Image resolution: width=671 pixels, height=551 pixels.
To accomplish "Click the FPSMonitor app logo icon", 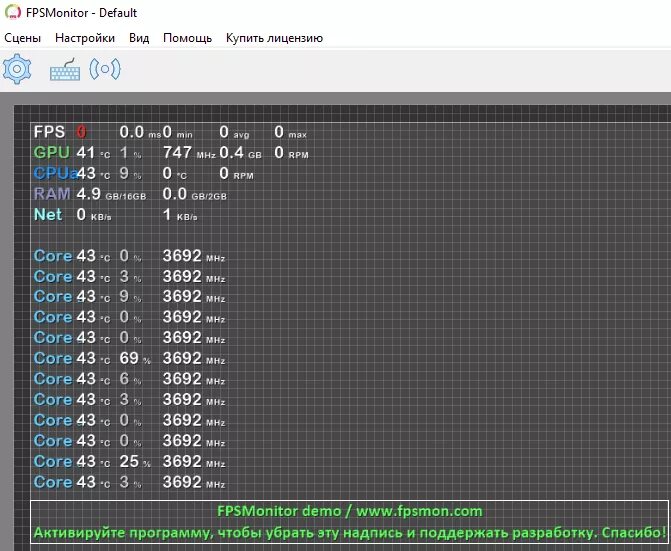I will click(x=13, y=12).
